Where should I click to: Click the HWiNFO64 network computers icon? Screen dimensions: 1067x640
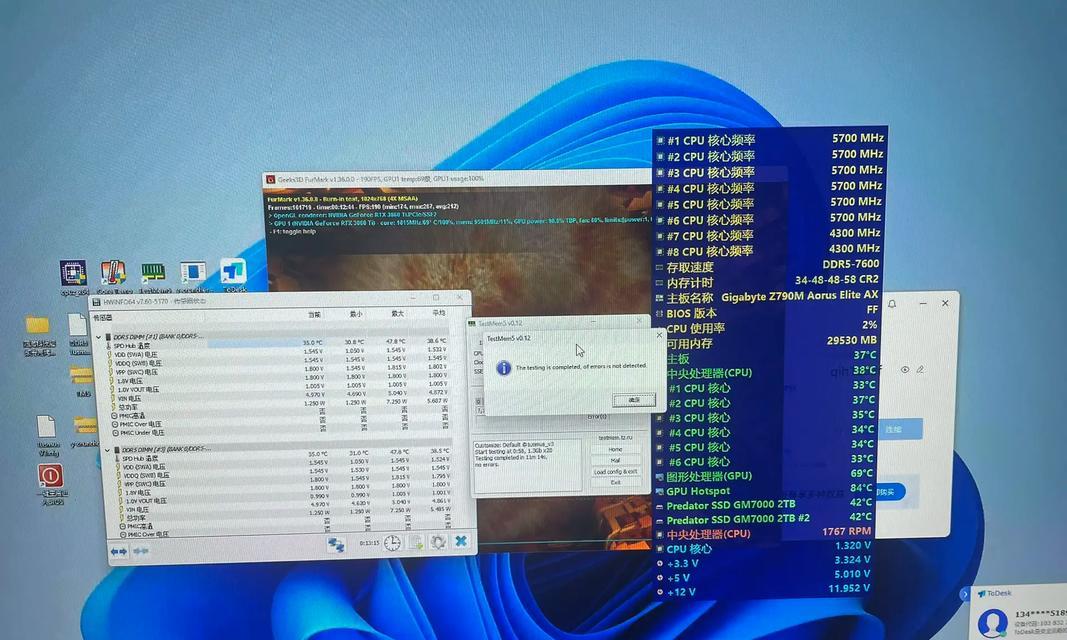336,544
